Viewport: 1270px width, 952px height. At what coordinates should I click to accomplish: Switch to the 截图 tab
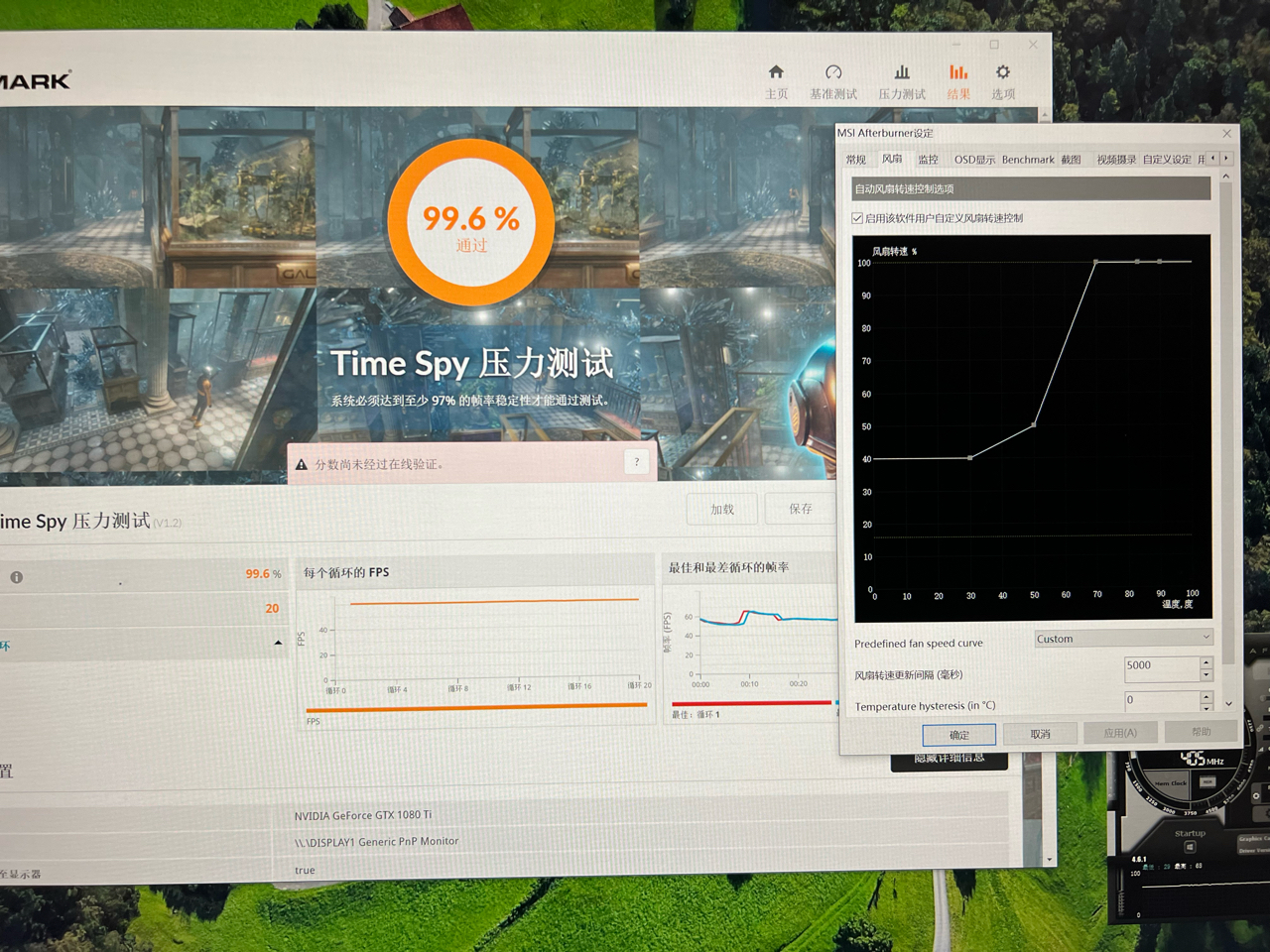coord(1071,160)
